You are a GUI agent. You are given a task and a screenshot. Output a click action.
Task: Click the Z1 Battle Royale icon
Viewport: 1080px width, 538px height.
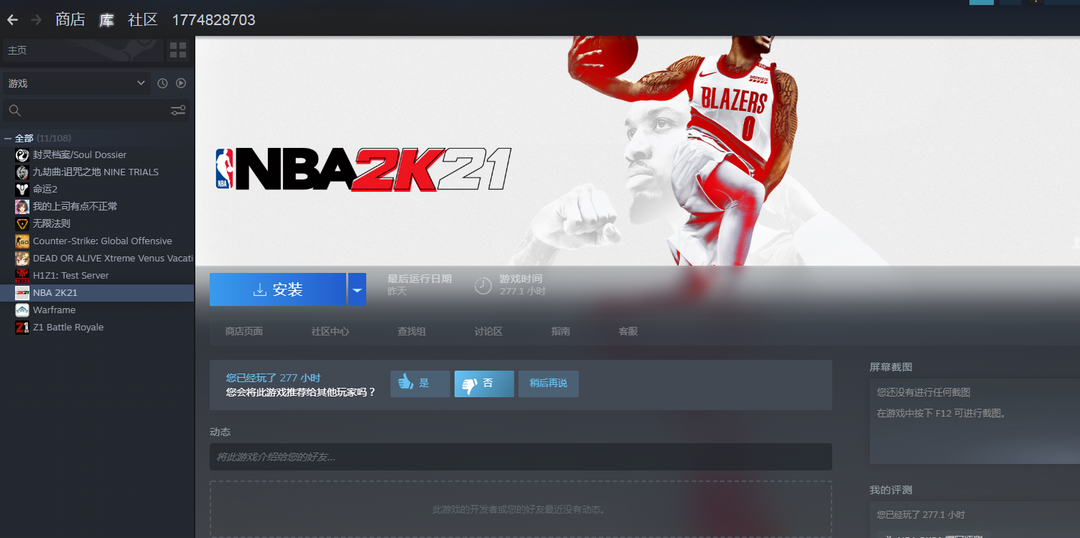pos(22,327)
